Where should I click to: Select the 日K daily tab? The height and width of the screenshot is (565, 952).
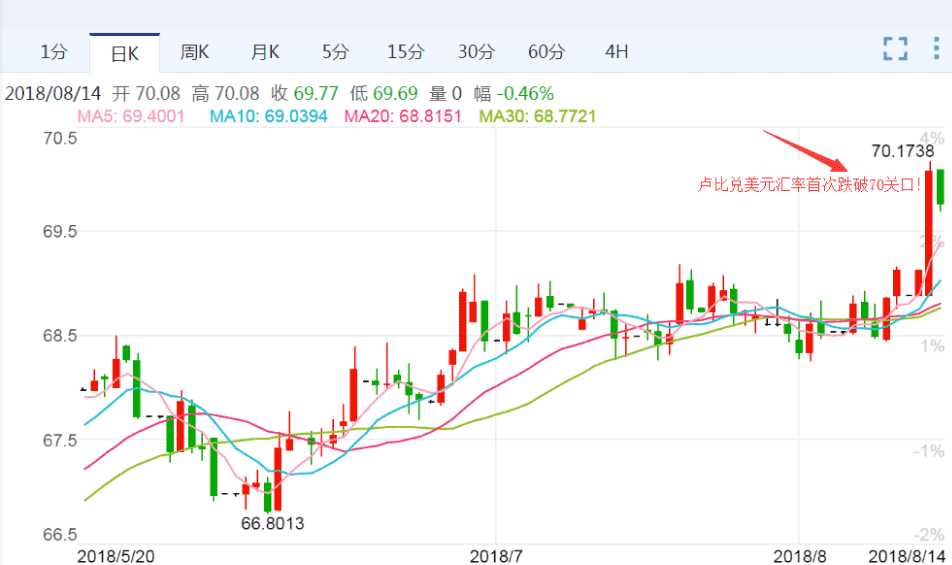coord(124,52)
